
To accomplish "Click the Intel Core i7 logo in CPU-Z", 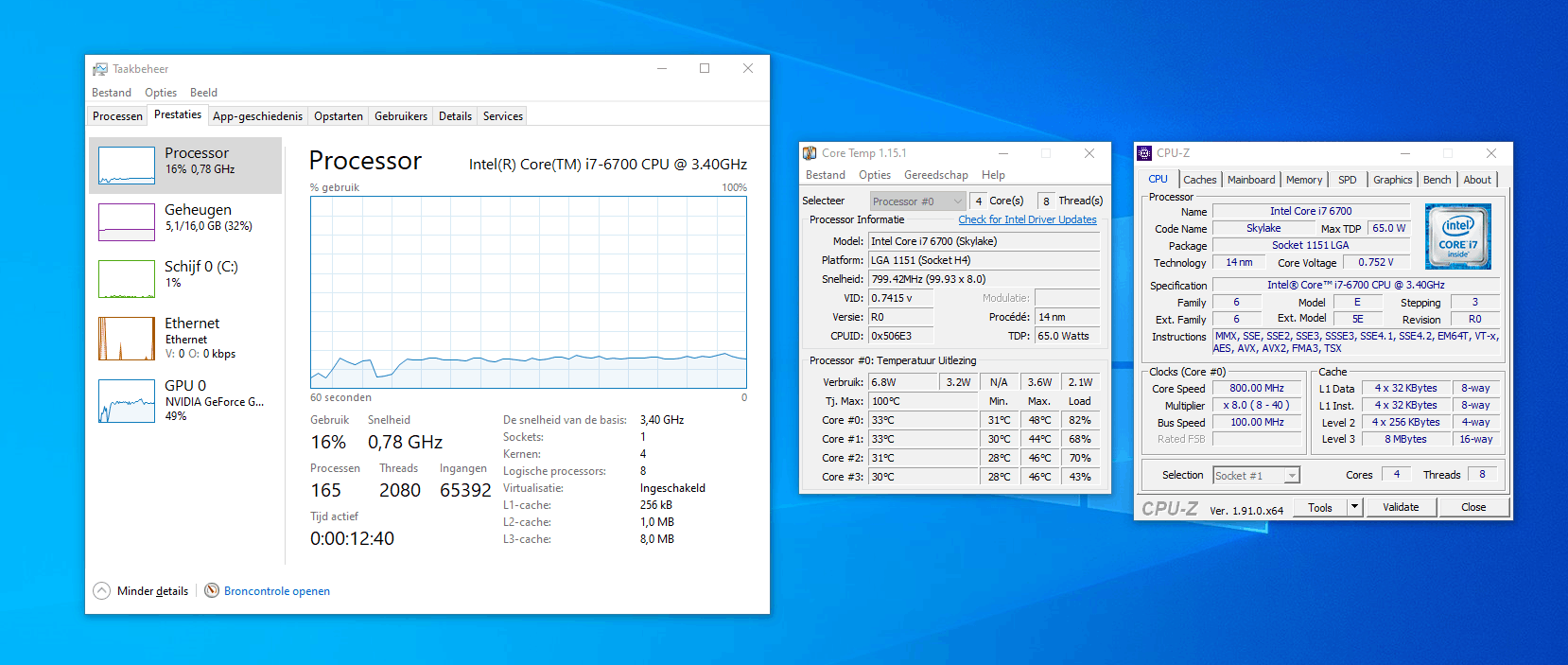I will click(1457, 236).
